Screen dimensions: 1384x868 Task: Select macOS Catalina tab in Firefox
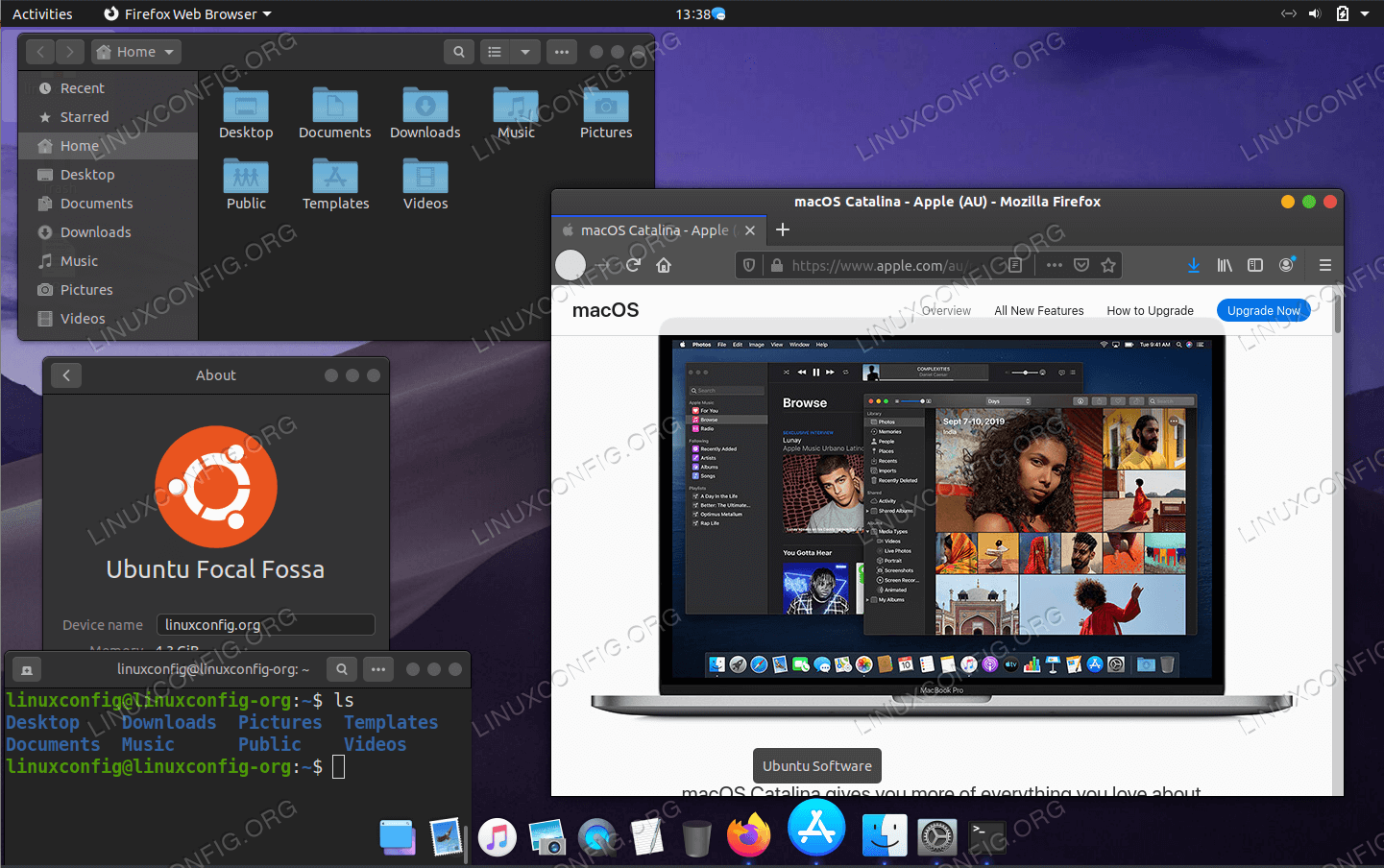pos(658,230)
